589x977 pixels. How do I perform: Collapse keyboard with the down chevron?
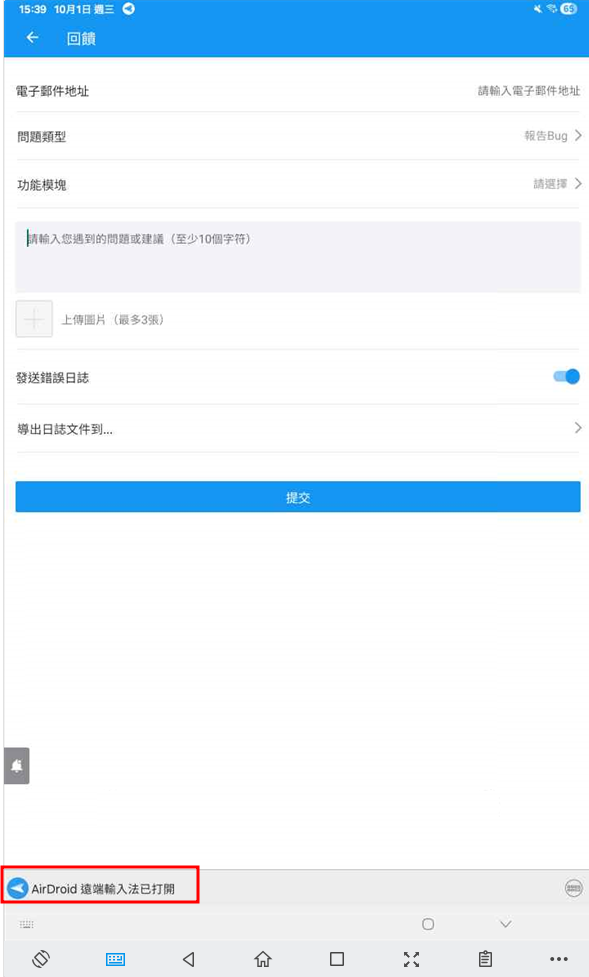coord(505,923)
